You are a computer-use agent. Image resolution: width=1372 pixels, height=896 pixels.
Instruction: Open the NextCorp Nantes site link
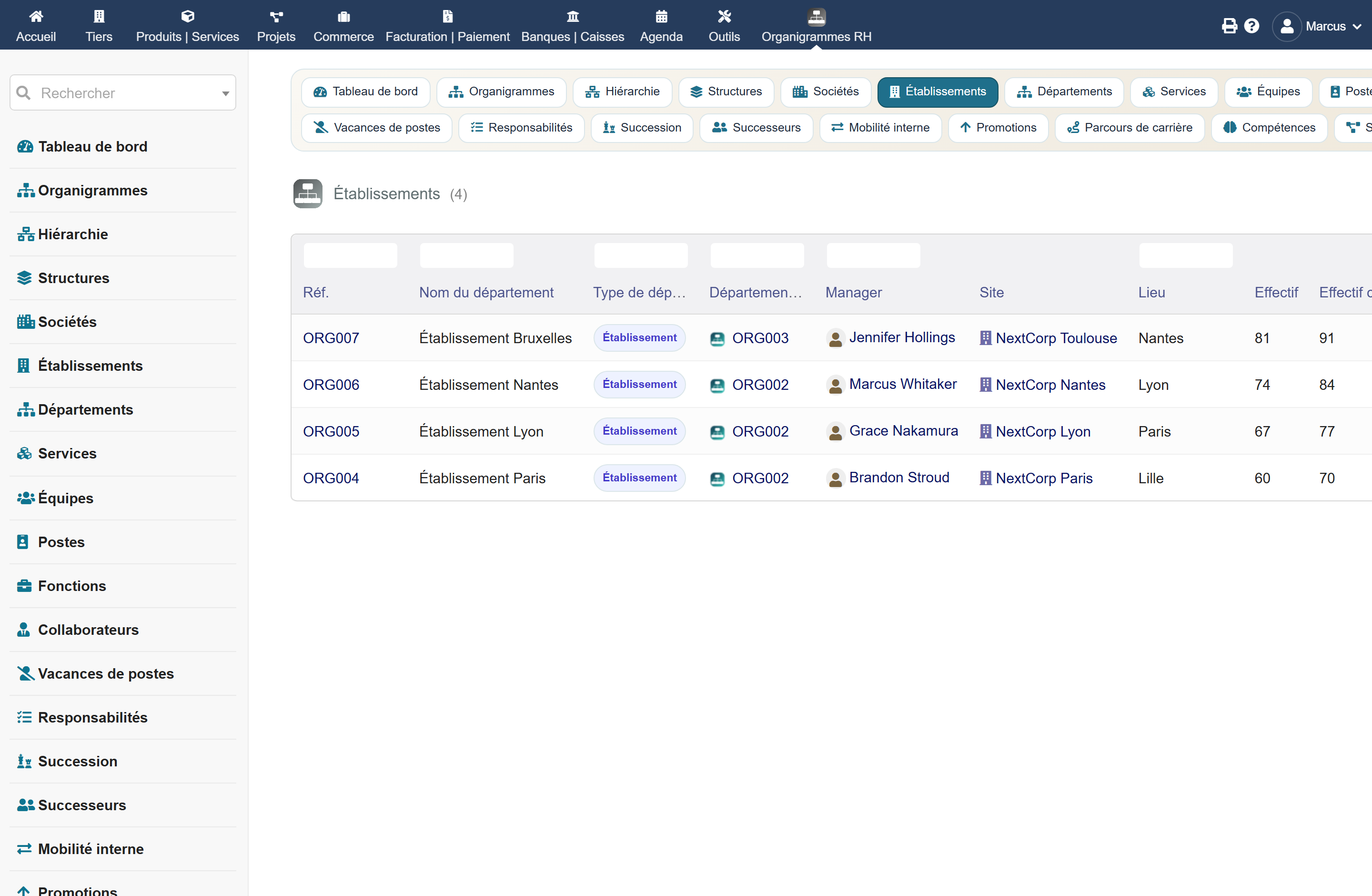point(1050,385)
